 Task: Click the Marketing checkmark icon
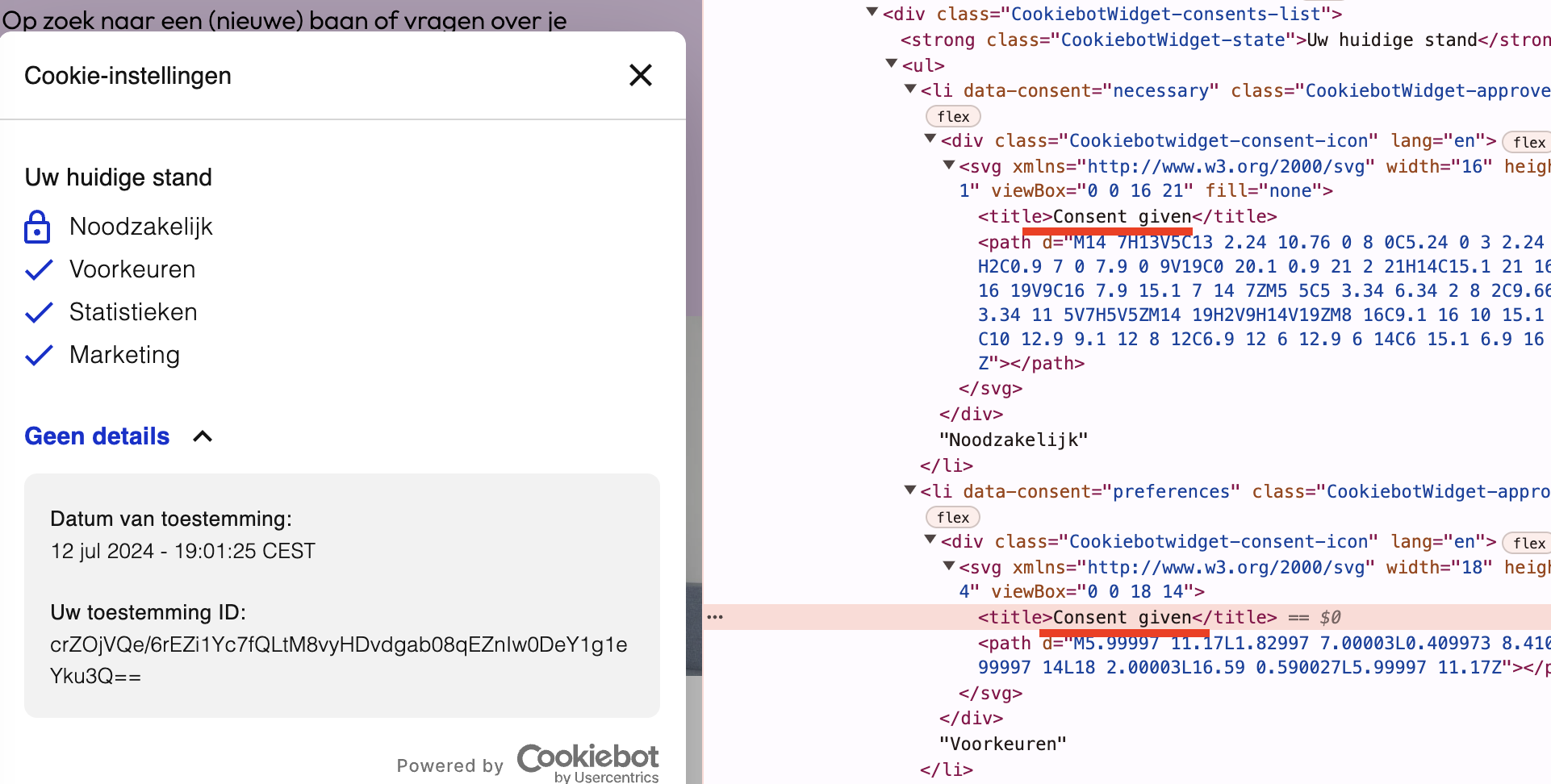coord(39,356)
